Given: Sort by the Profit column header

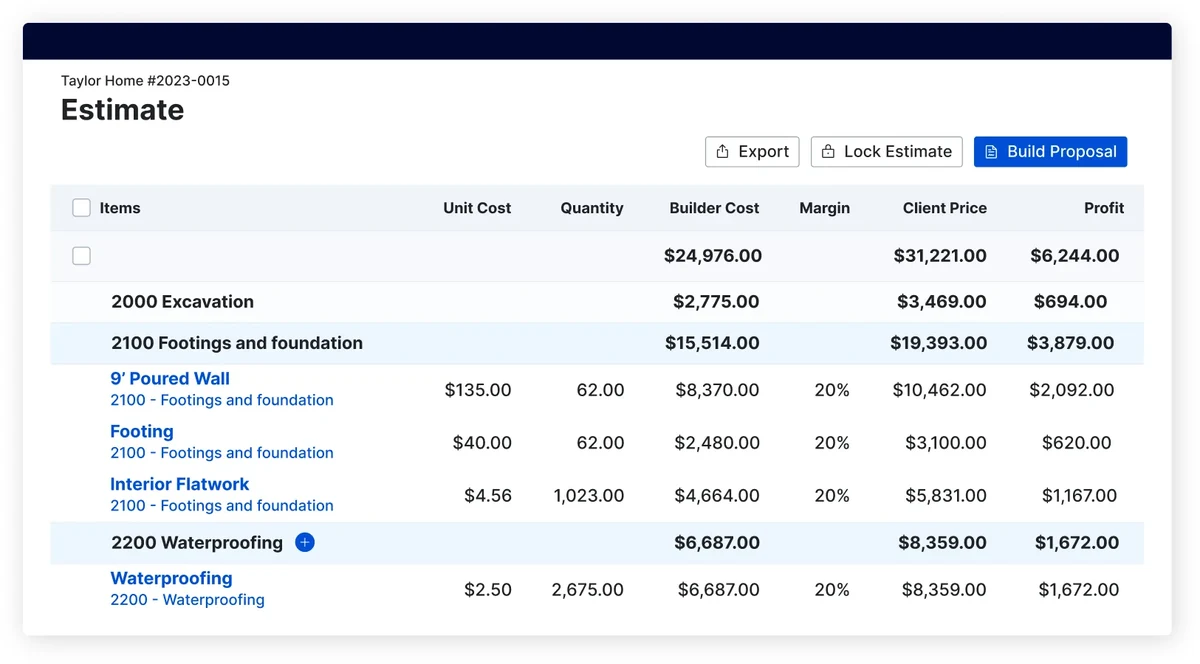Looking at the screenshot, I should coord(1104,208).
